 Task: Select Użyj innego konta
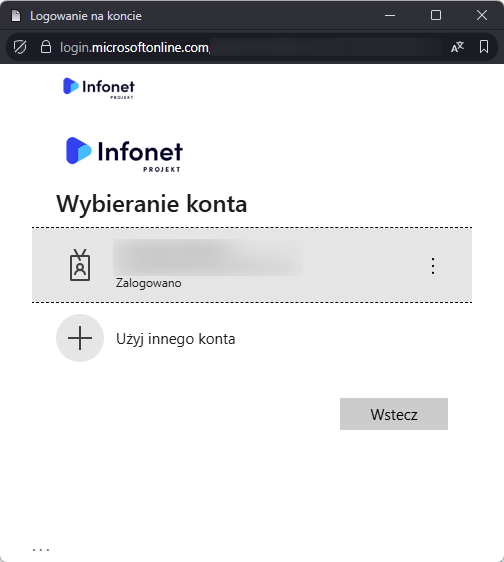[x=176, y=339]
